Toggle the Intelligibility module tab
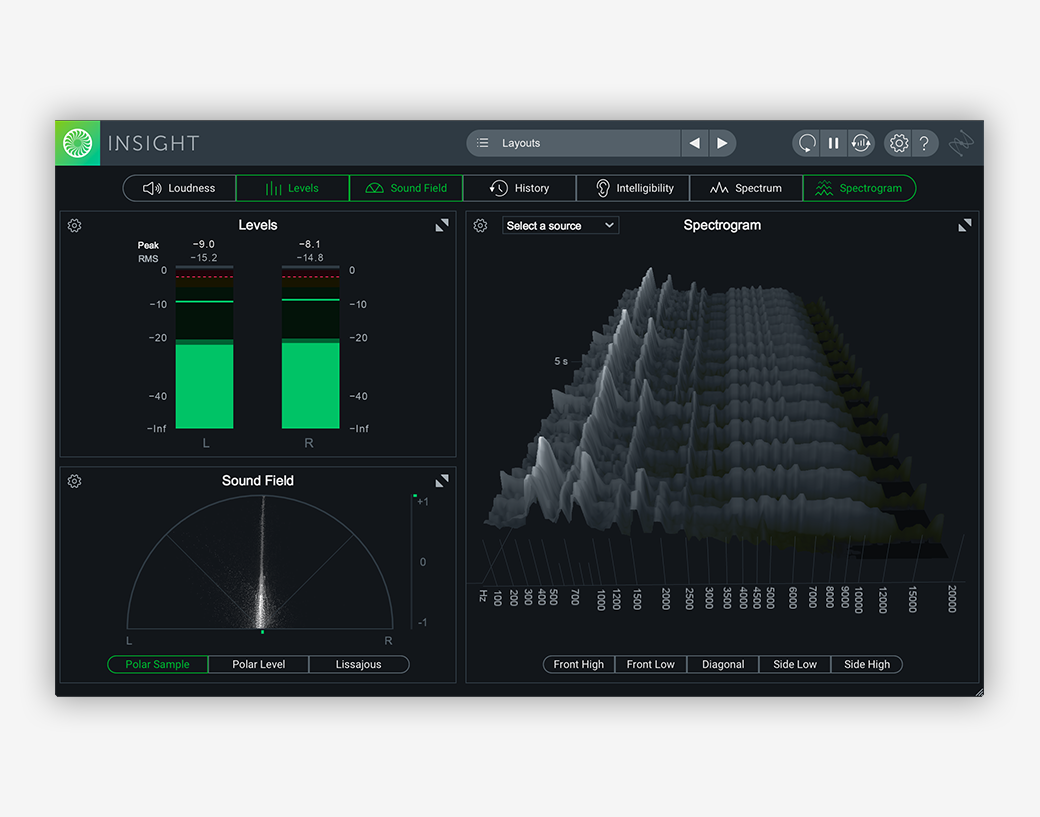This screenshot has height=817, width=1040. point(633,188)
